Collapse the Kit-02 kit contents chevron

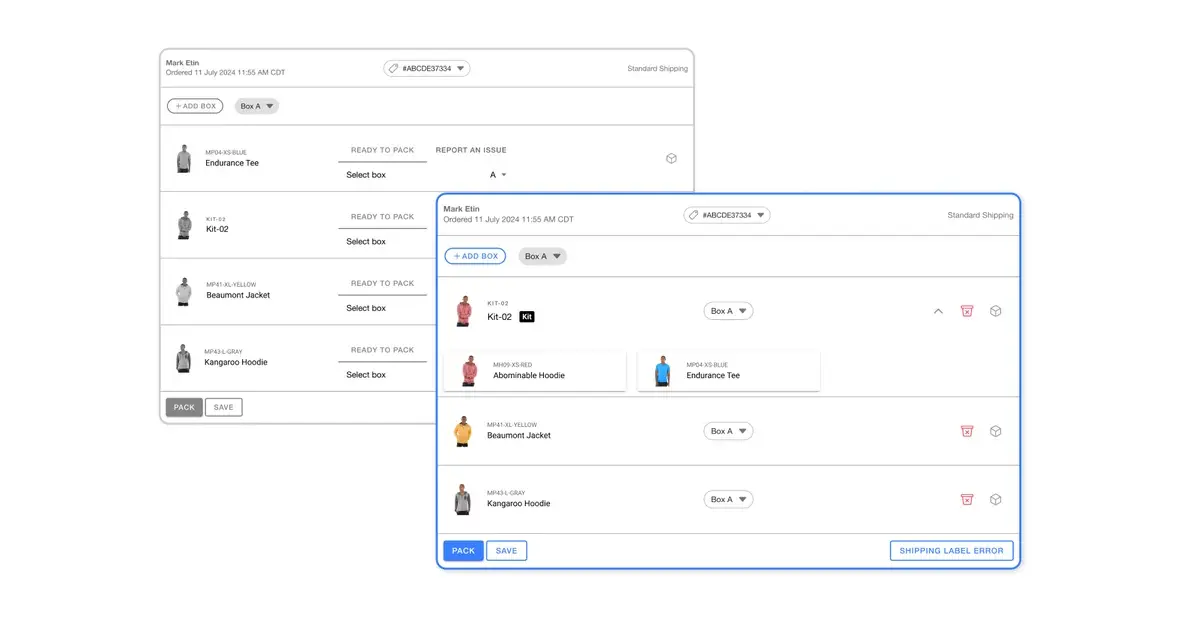[x=938, y=311]
